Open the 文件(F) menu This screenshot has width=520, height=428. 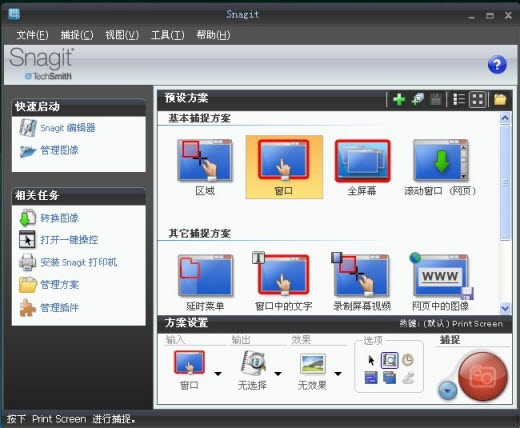pos(32,35)
